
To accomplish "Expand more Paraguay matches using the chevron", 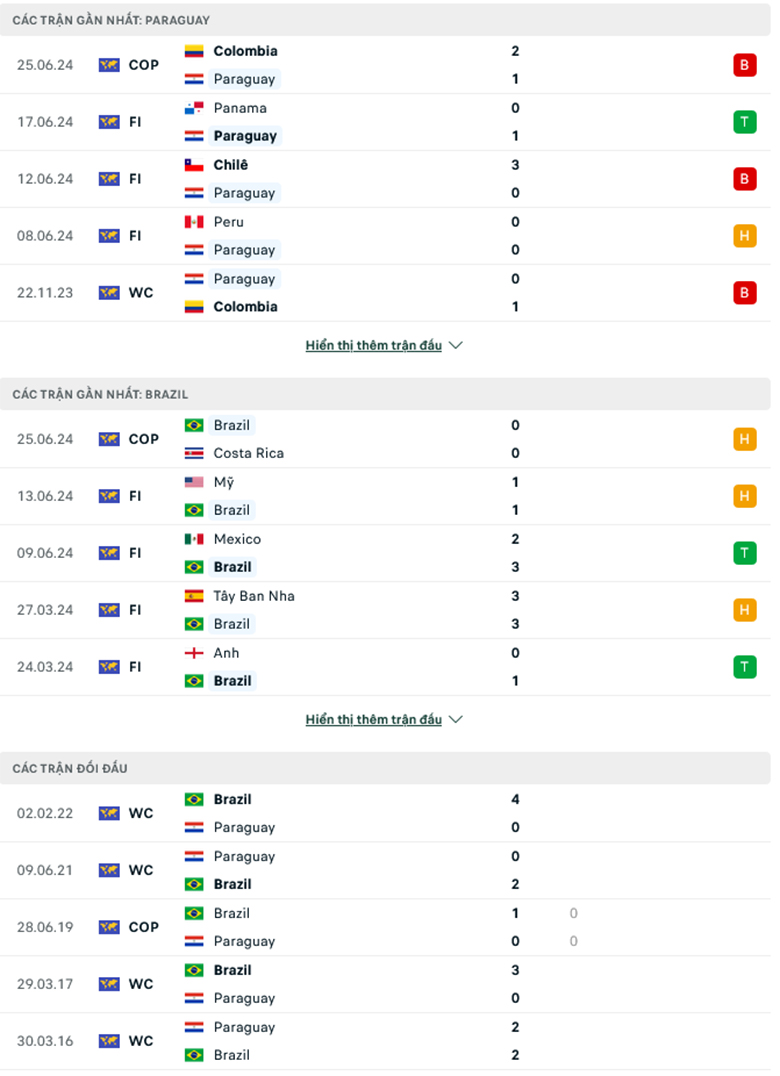I will pos(456,344).
